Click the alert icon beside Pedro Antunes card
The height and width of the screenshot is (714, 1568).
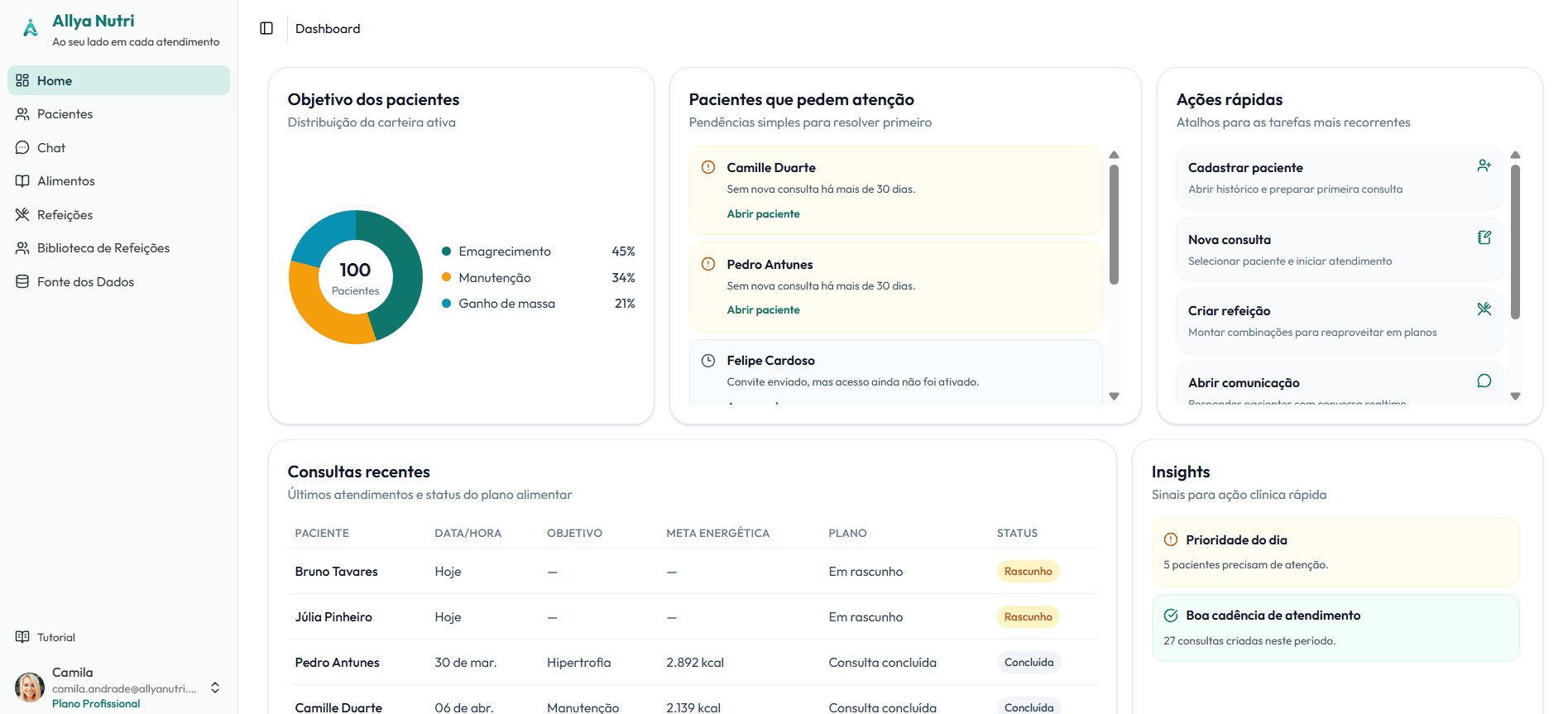point(708,264)
